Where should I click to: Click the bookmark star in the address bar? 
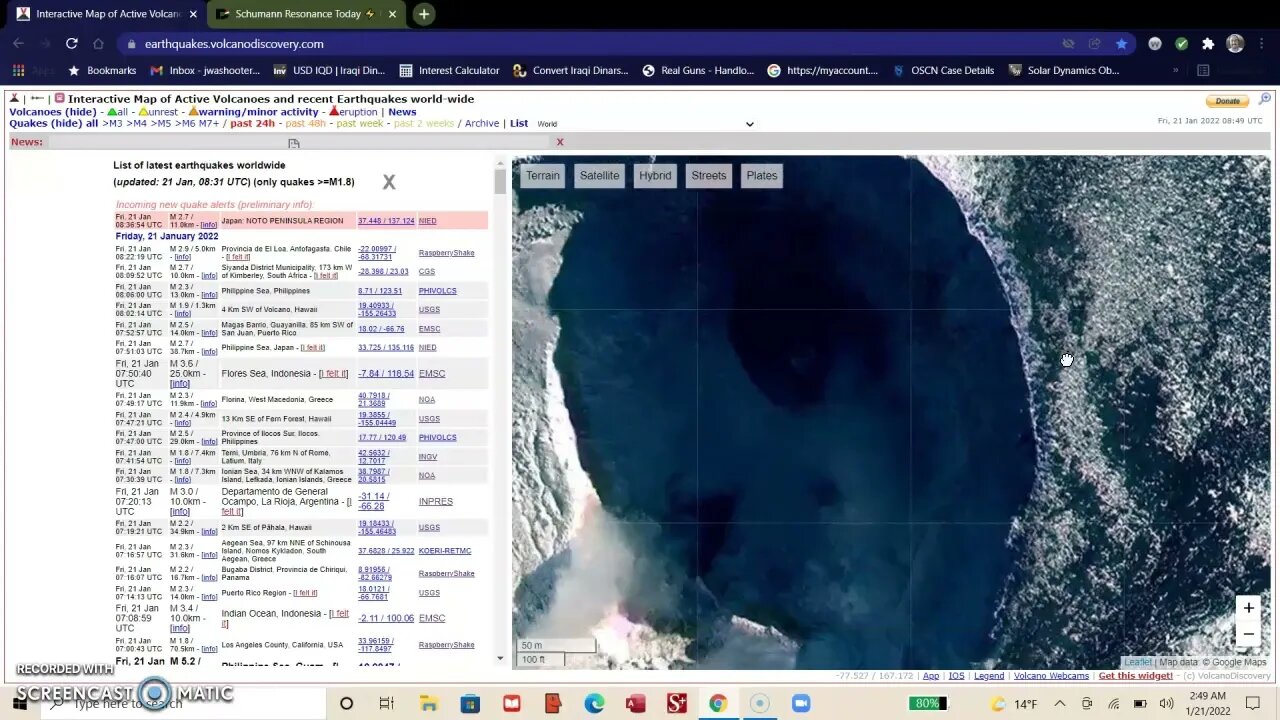tap(1121, 44)
